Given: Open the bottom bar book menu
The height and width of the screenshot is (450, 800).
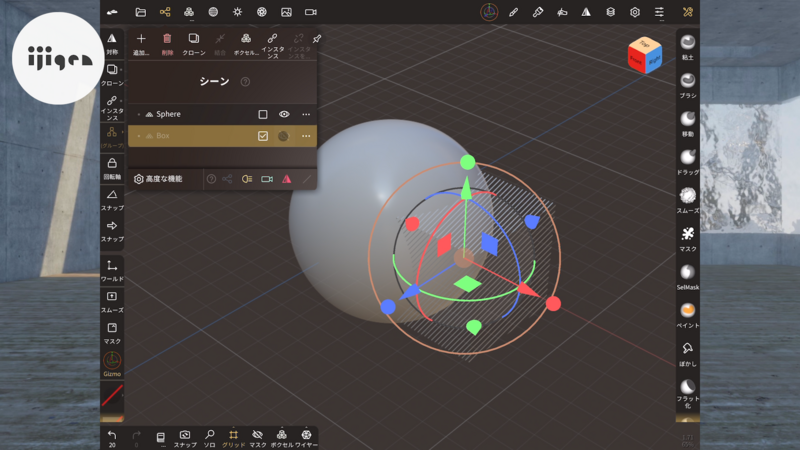Looking at the screenshot, I should [160, 438].
